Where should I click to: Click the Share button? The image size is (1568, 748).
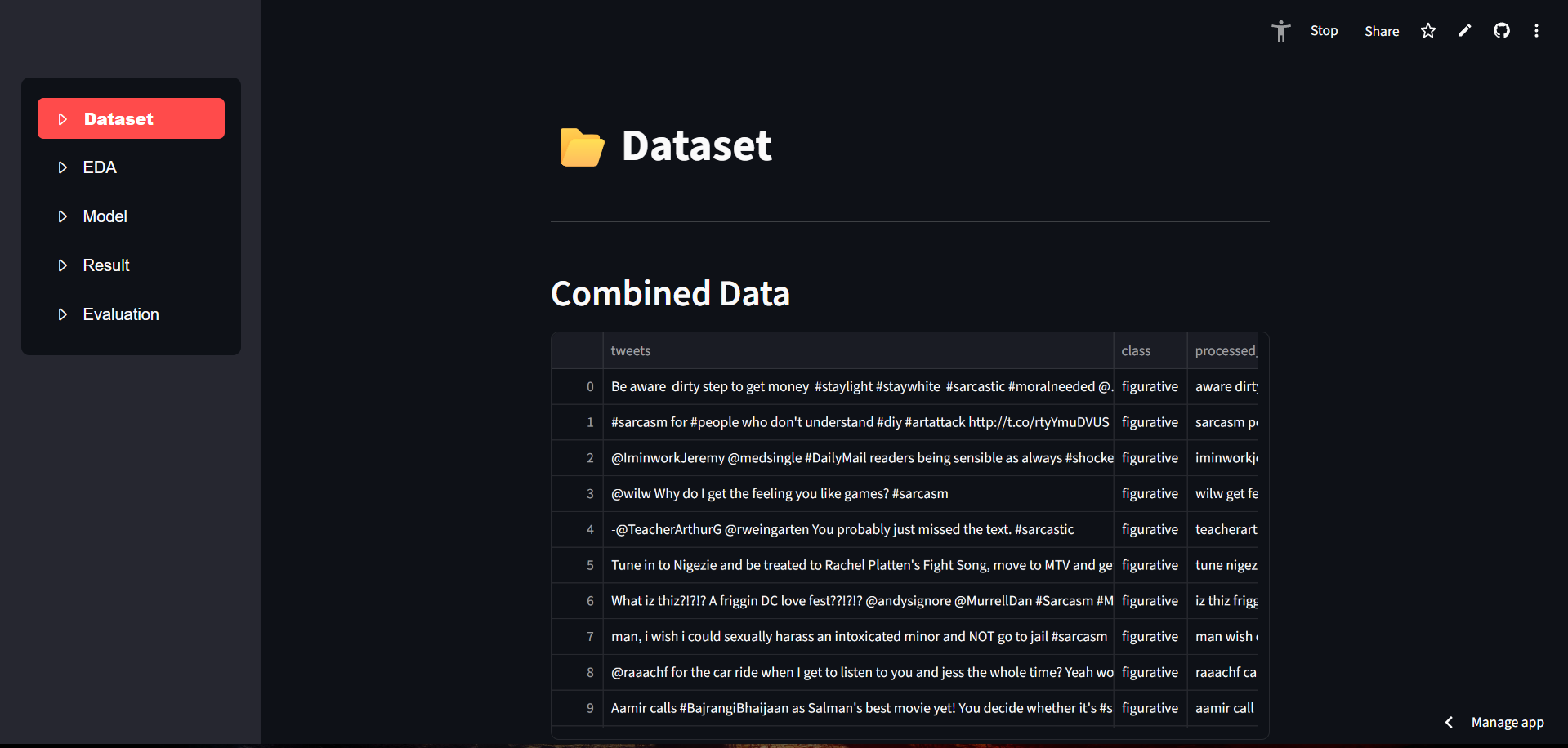tap(1381, 31)
